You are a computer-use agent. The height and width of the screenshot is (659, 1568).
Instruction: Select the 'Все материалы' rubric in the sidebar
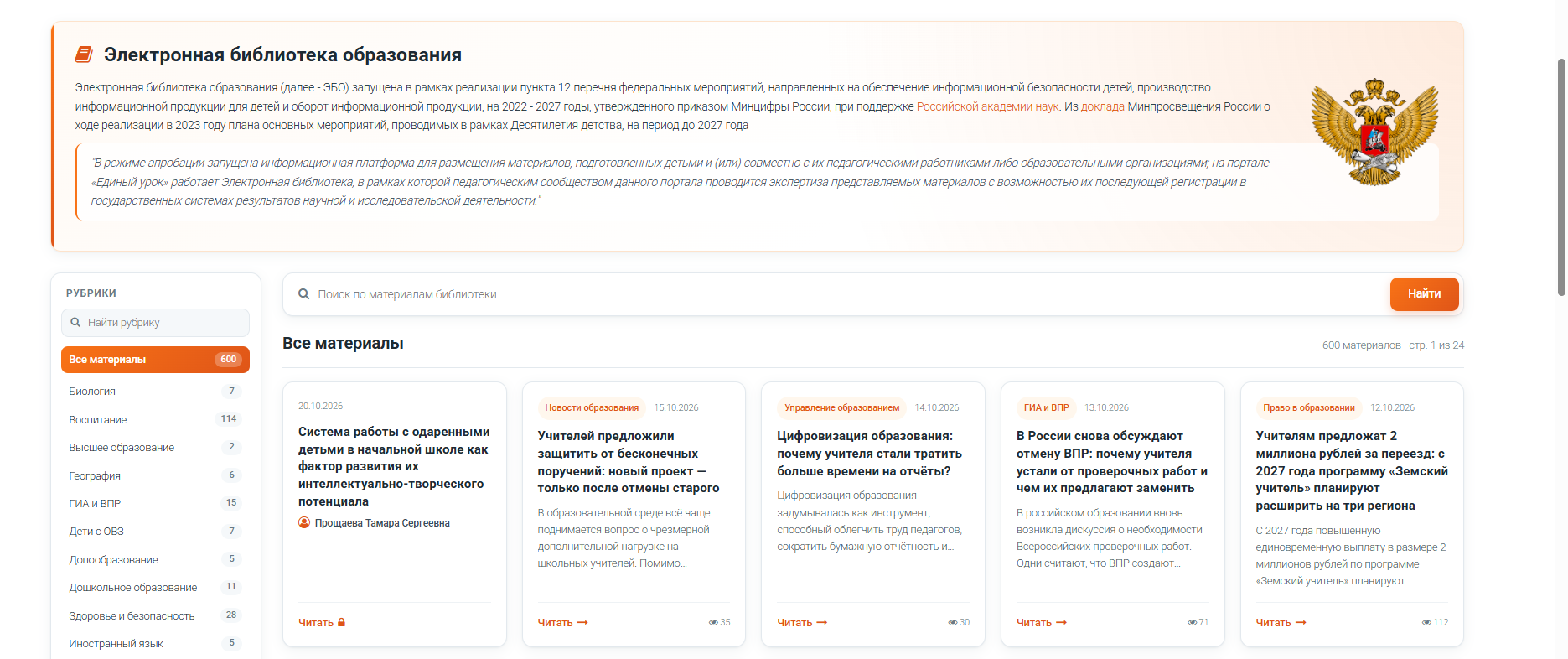[155, 360]
